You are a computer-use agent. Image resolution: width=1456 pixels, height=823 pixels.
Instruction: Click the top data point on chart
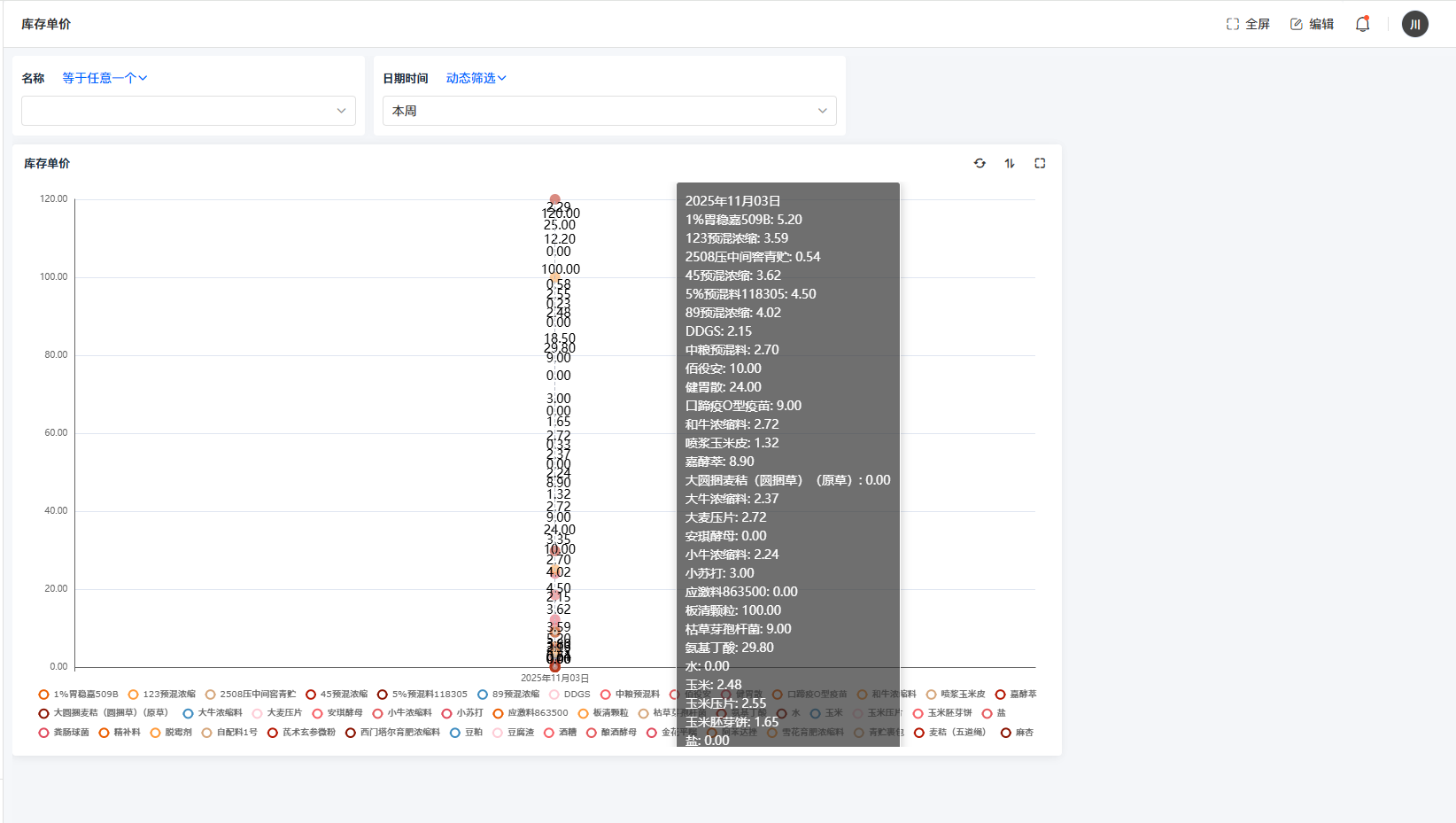coord(554,199)
